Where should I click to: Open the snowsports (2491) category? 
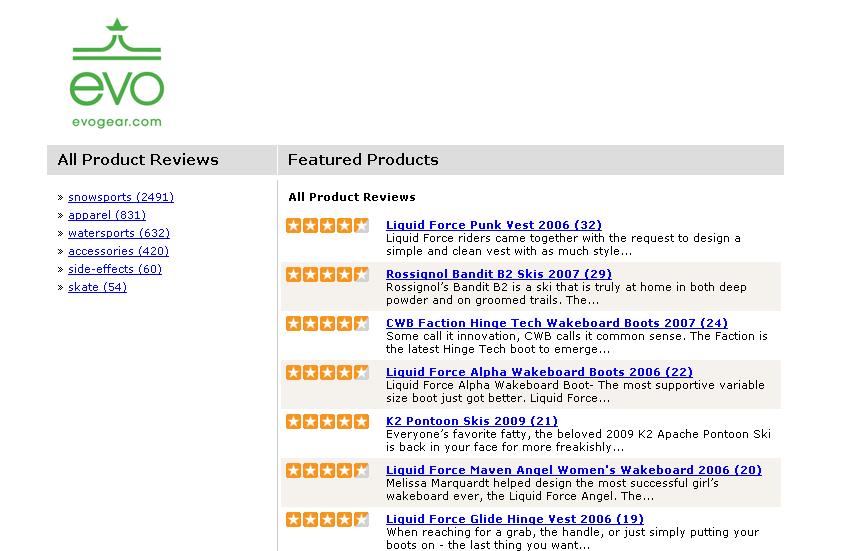121,197
